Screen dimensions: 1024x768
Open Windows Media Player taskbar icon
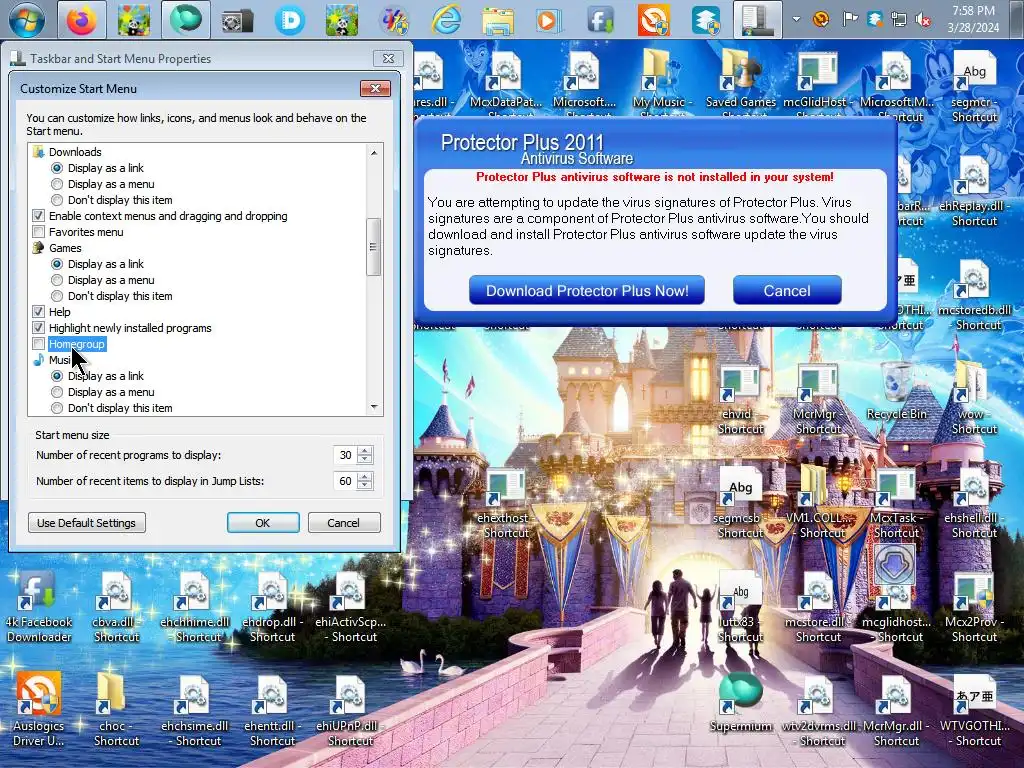[x=549, y=20]
